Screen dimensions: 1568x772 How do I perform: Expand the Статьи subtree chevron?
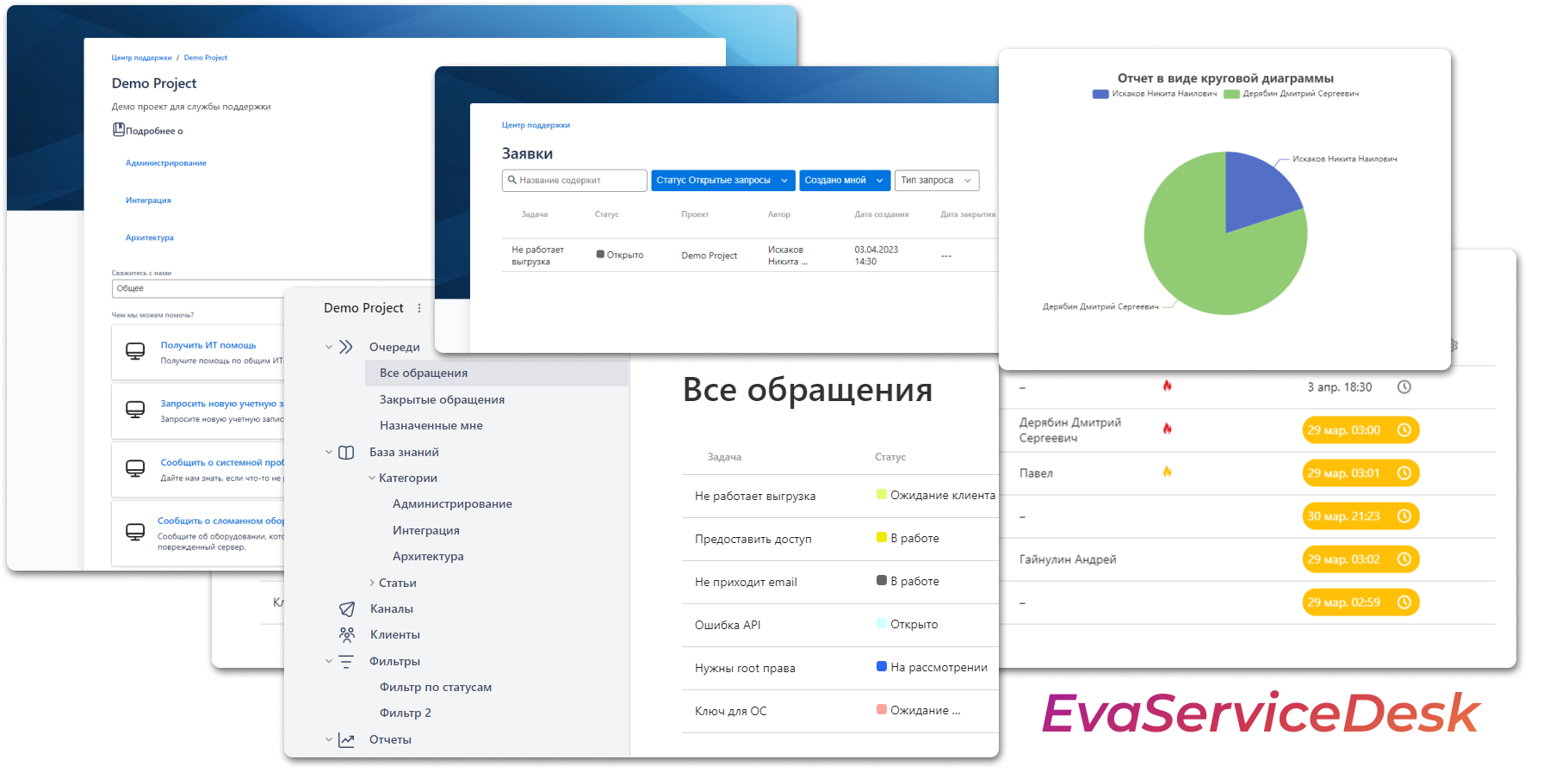tap(372, 583)
